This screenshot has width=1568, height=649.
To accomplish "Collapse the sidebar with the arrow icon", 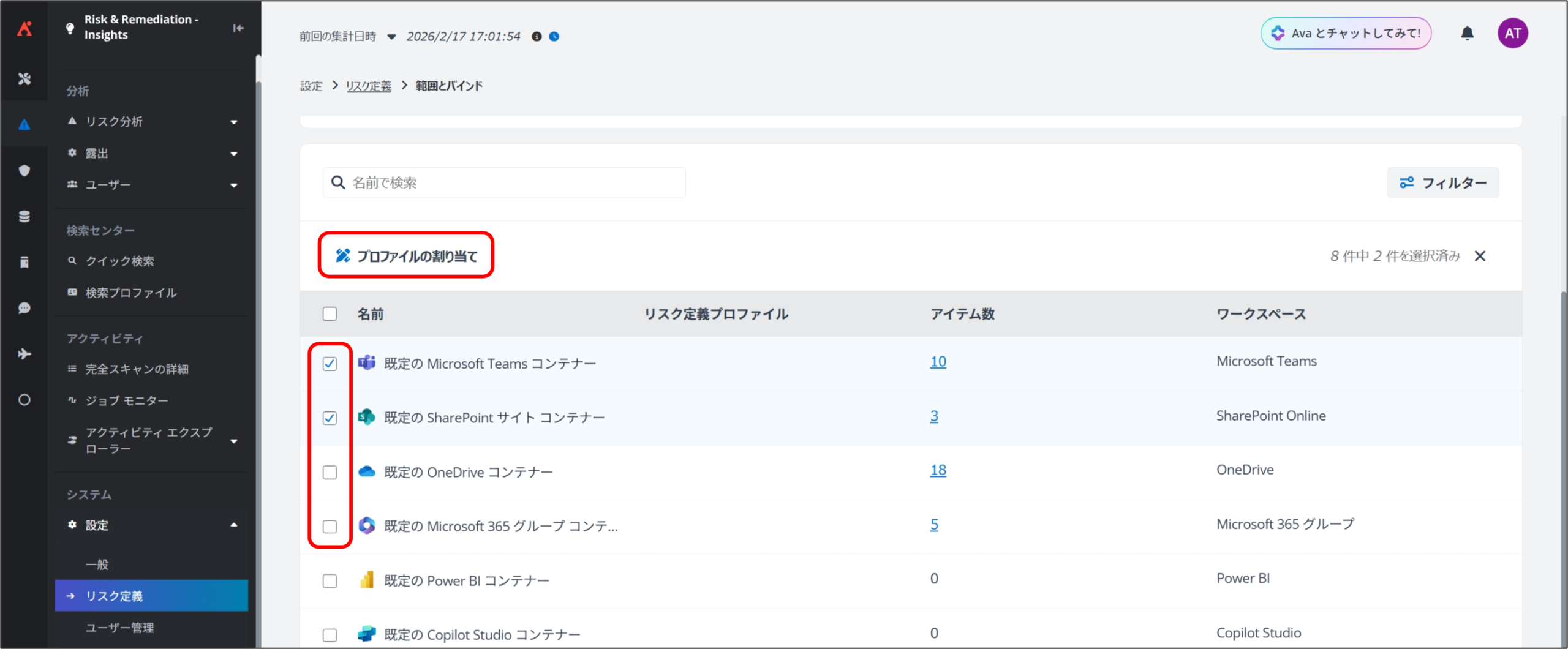I will pos(238,28).
